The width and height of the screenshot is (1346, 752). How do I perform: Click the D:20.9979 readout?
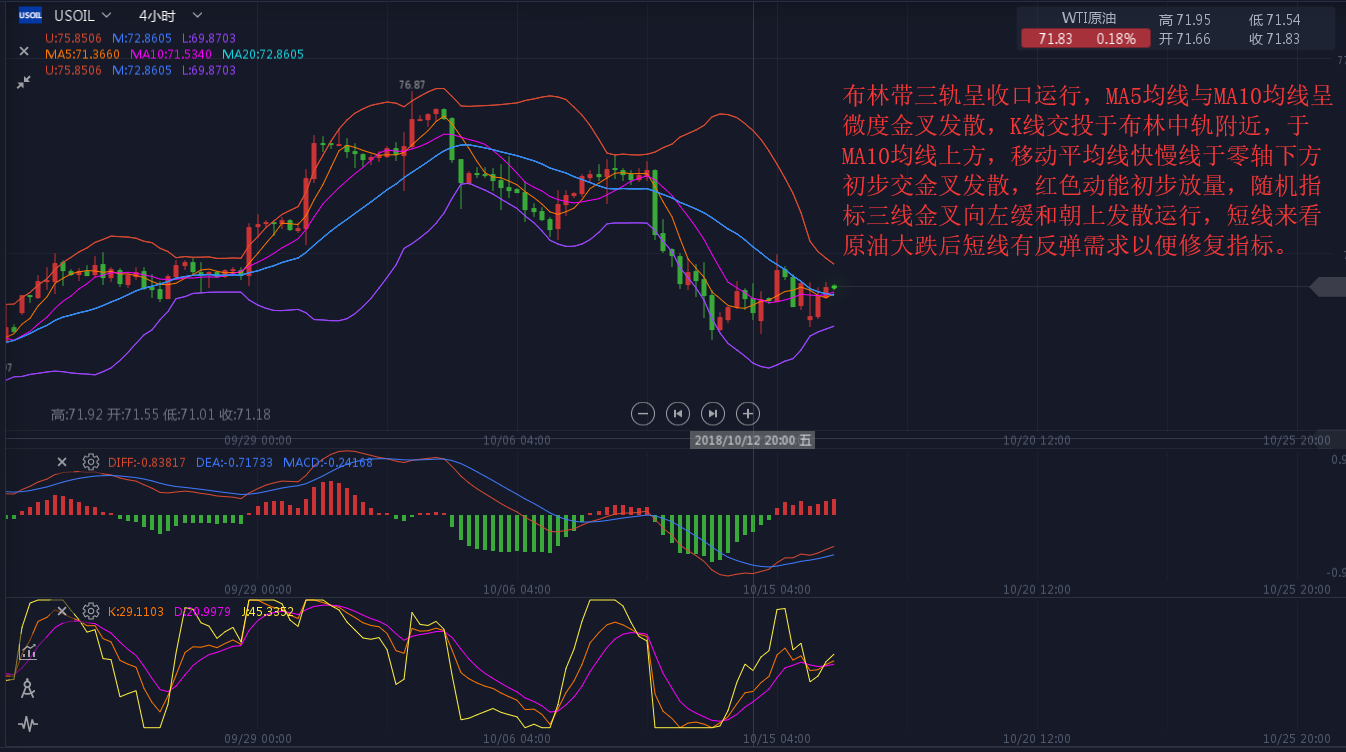click(x=203, y=611)
